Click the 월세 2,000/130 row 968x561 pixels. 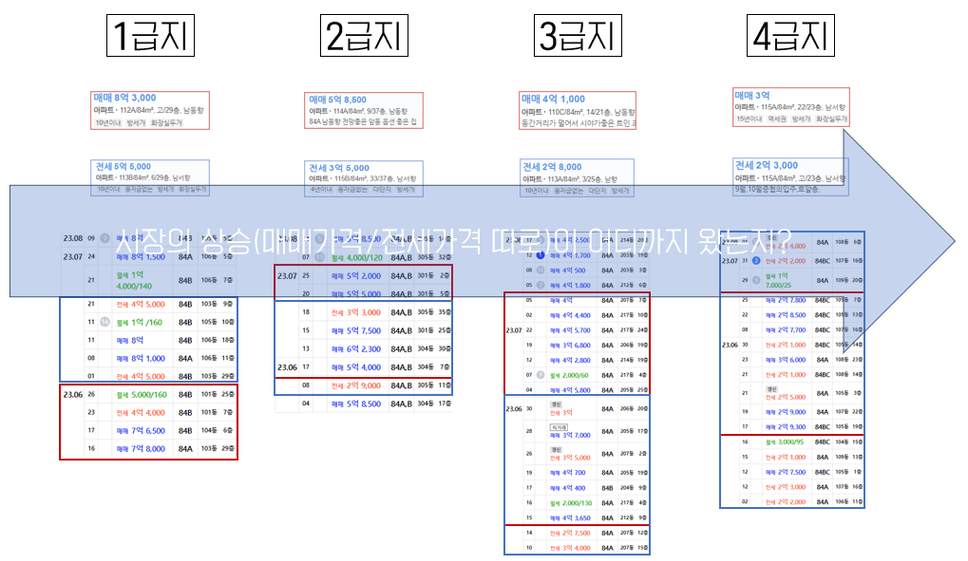[x=577, y=503]
